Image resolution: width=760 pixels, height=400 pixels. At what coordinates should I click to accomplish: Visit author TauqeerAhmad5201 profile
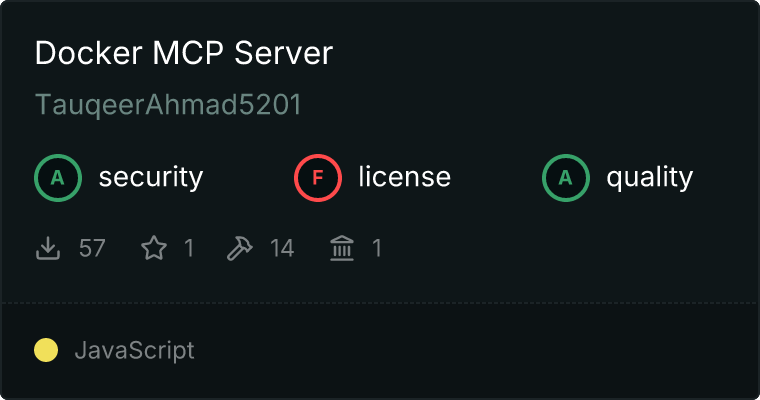point(168,104)
